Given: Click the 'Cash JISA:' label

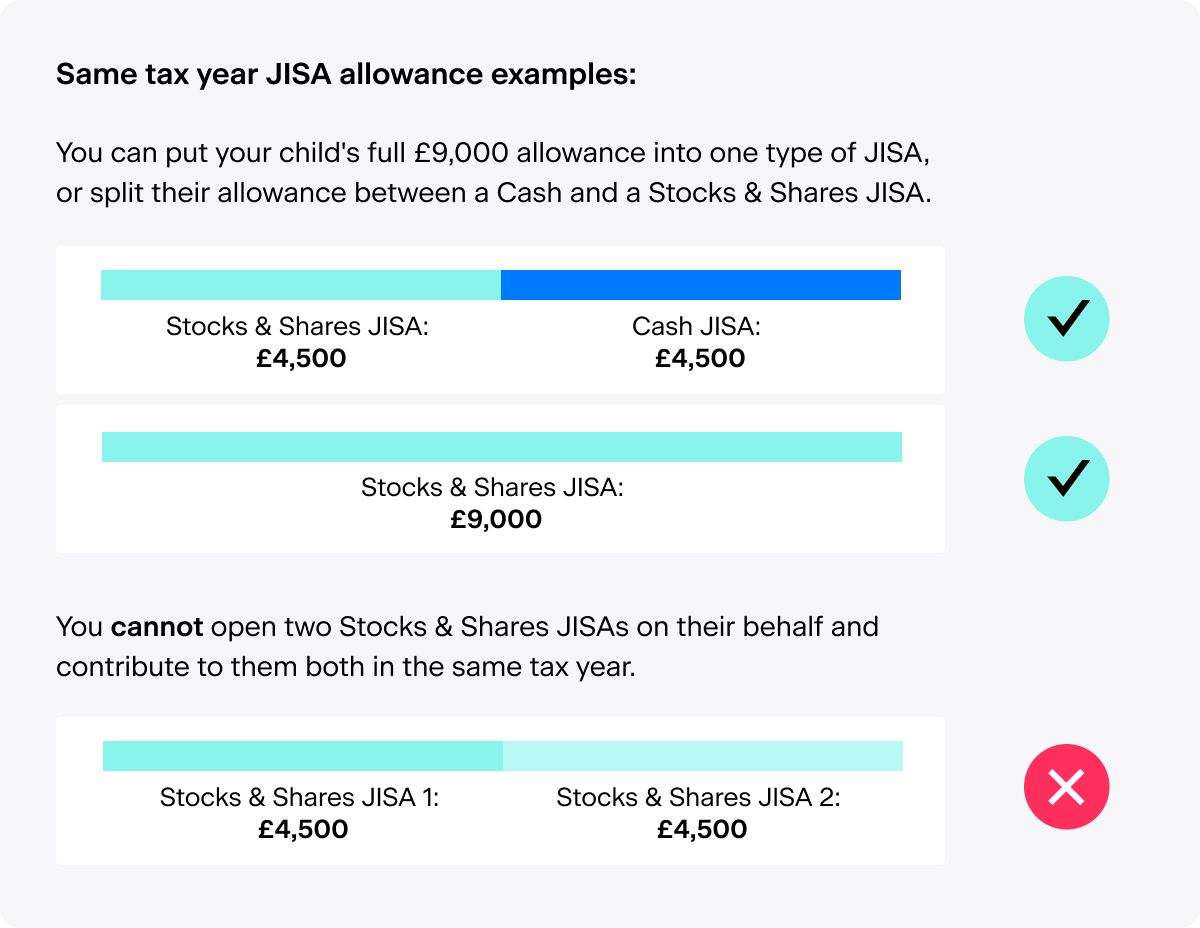Looking at the screenshot, I should 696,326.
